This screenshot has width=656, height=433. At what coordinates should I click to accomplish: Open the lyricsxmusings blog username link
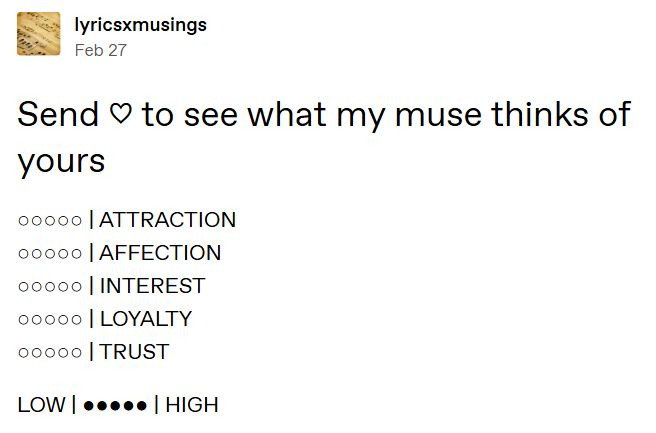click(140, 24)
